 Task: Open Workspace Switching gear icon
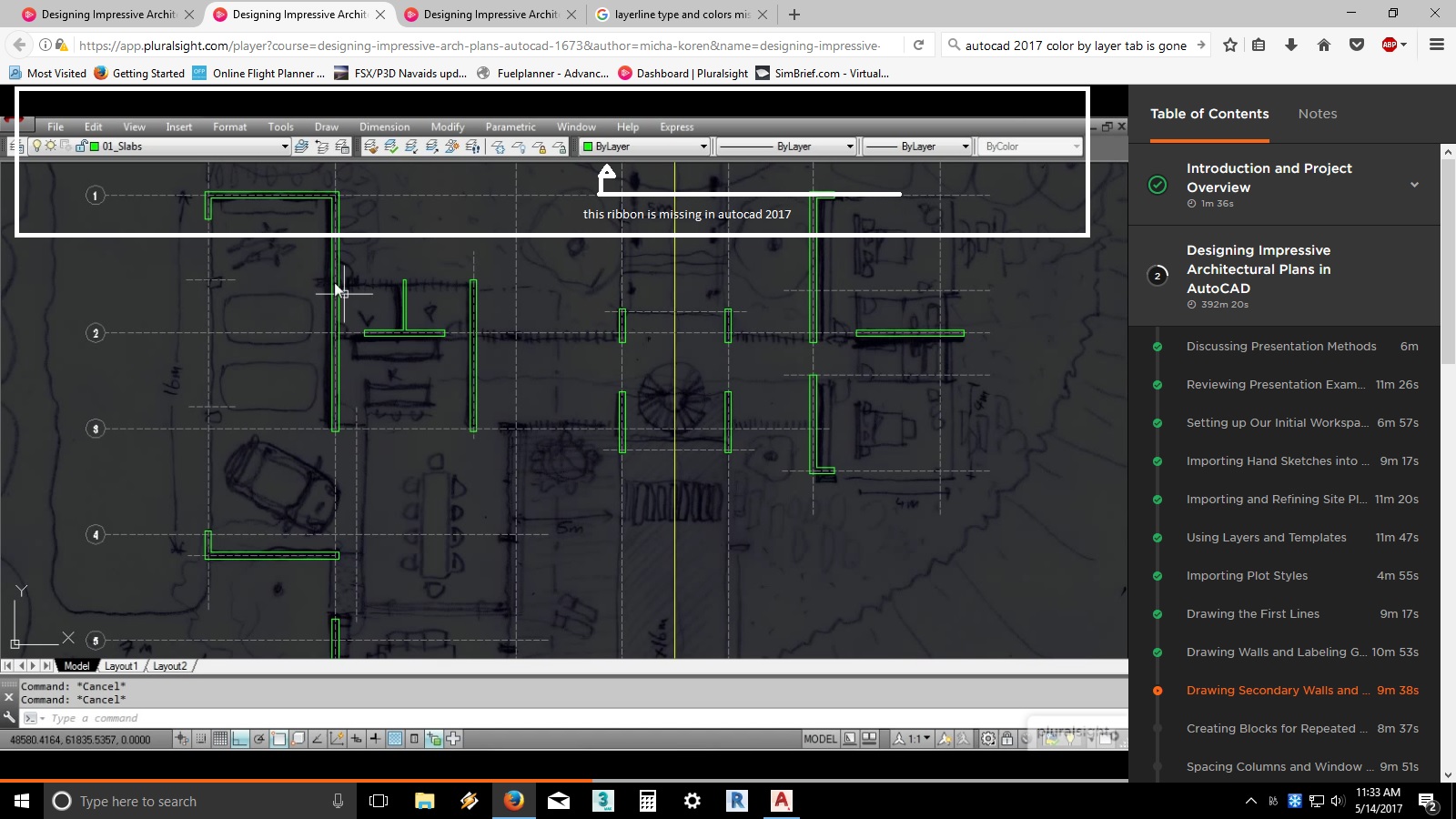click(x=988, y=739)
